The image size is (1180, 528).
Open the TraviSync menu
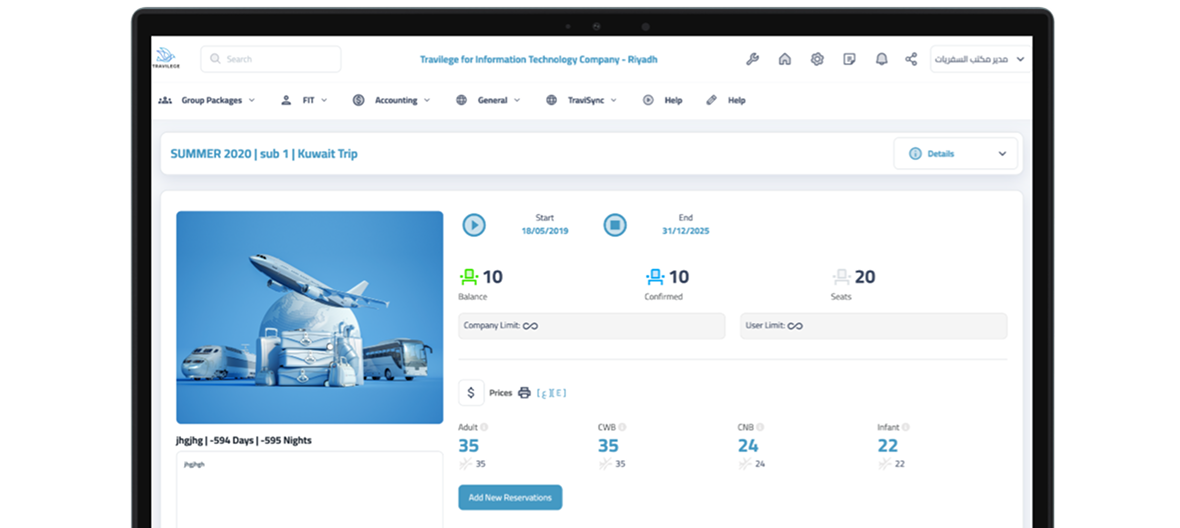[x=582, y=100]
